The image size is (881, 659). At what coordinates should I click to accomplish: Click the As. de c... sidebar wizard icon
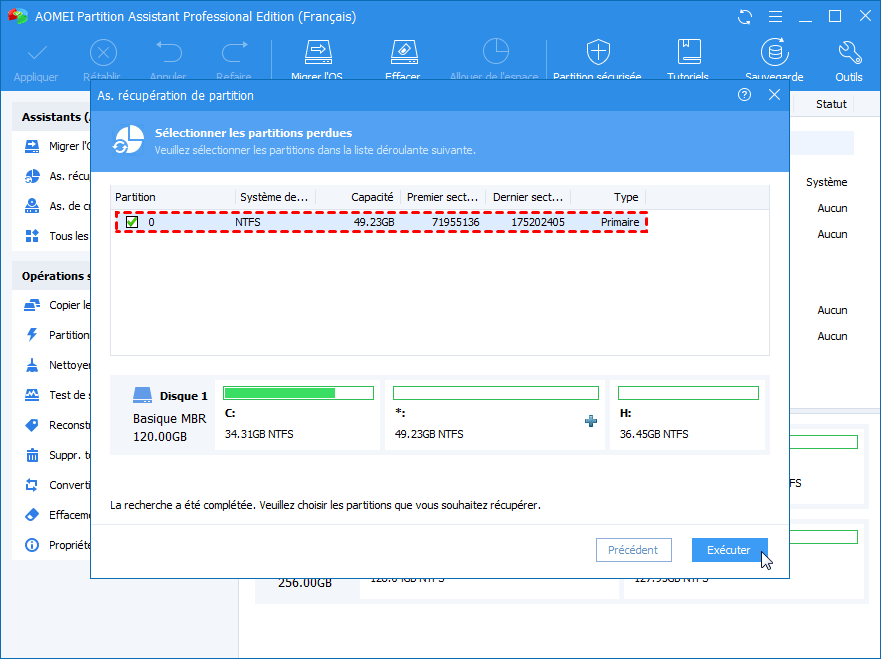coord(32,206)
